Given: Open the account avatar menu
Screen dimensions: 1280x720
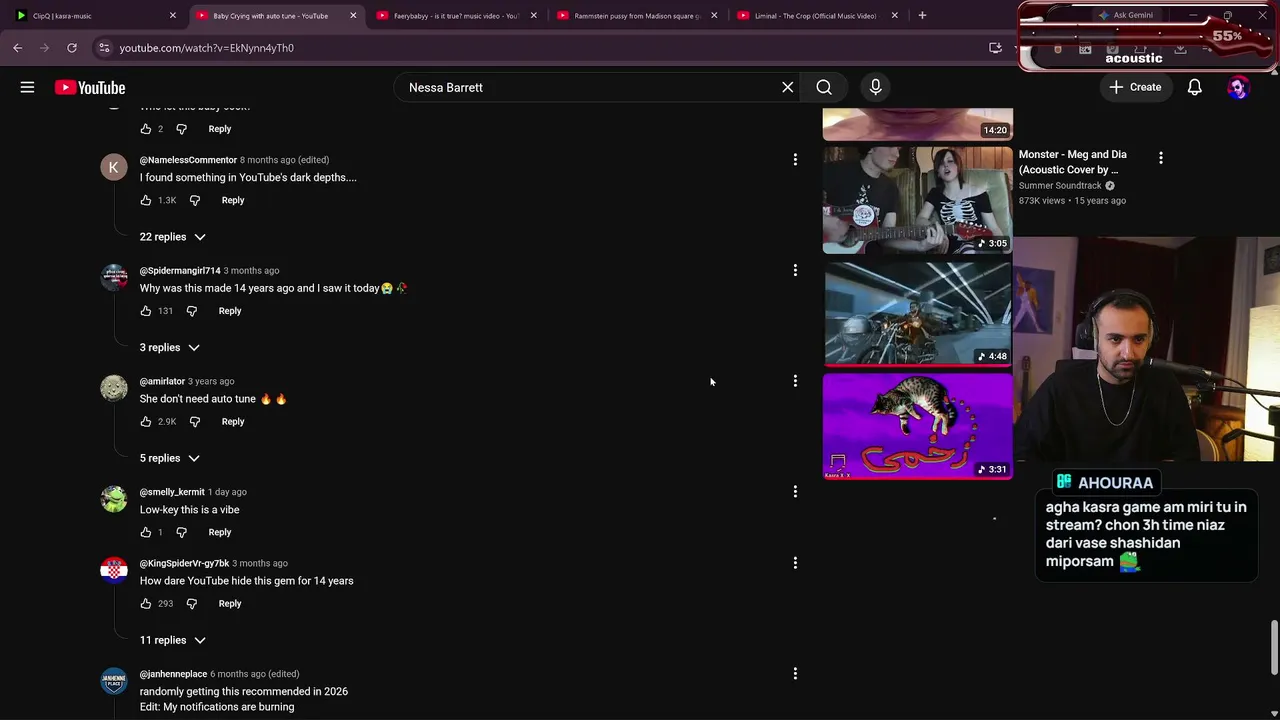Looking at the screenshot, I should point(1238,88).
